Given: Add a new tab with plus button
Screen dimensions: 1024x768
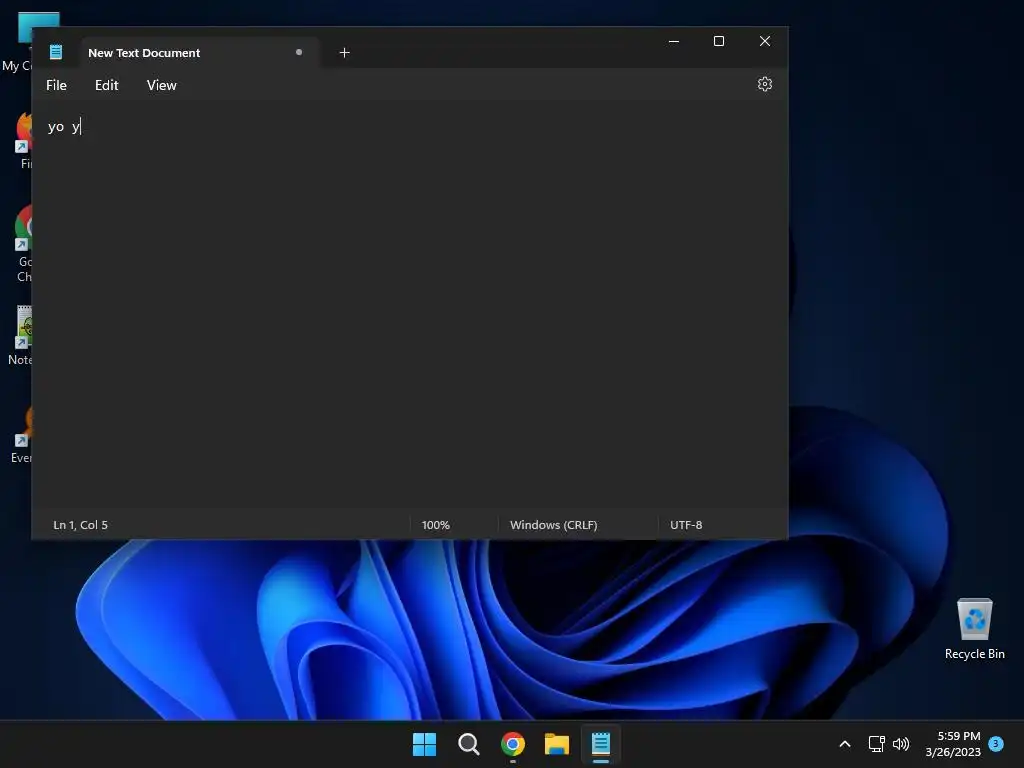Looking at the screenshot, I should [345, 53].
